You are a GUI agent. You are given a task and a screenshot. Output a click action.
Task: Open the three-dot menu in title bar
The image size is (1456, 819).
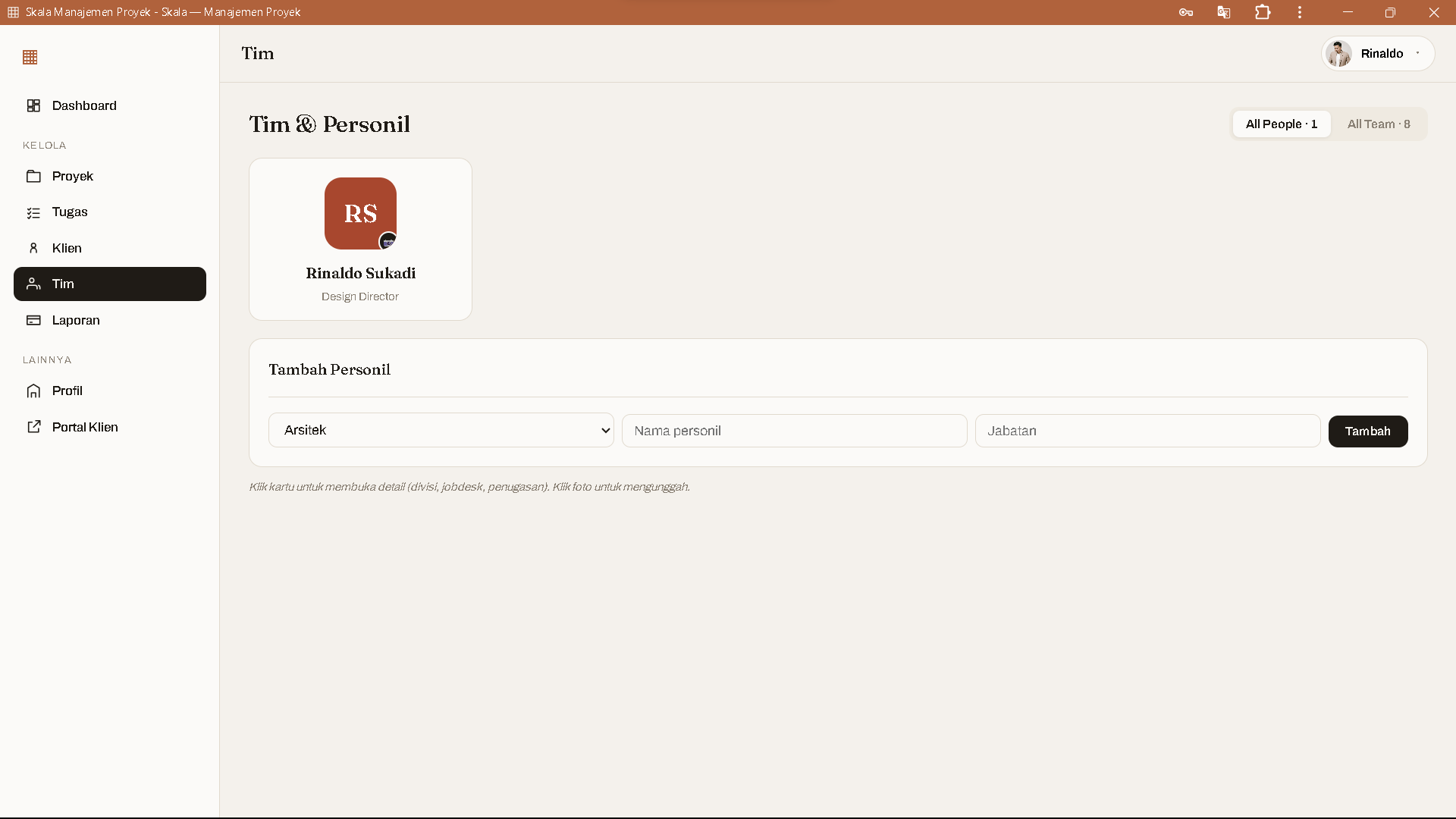click(x=1300, y=12)
